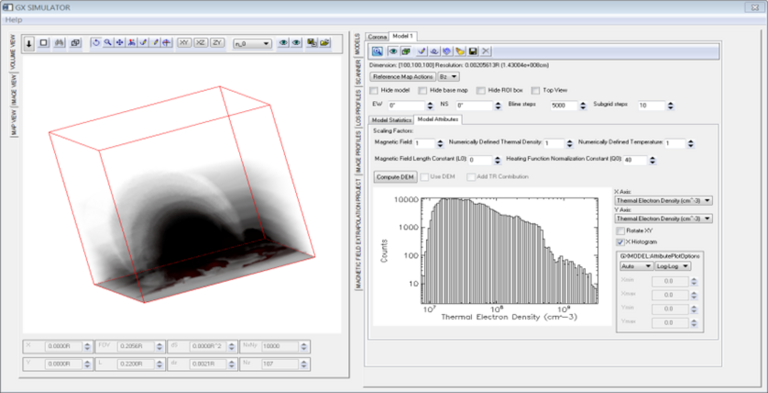The width and height of the screenshot is (768, 393).
Task: Check the Hide ROI box option
Action: (x=480, y=91)
